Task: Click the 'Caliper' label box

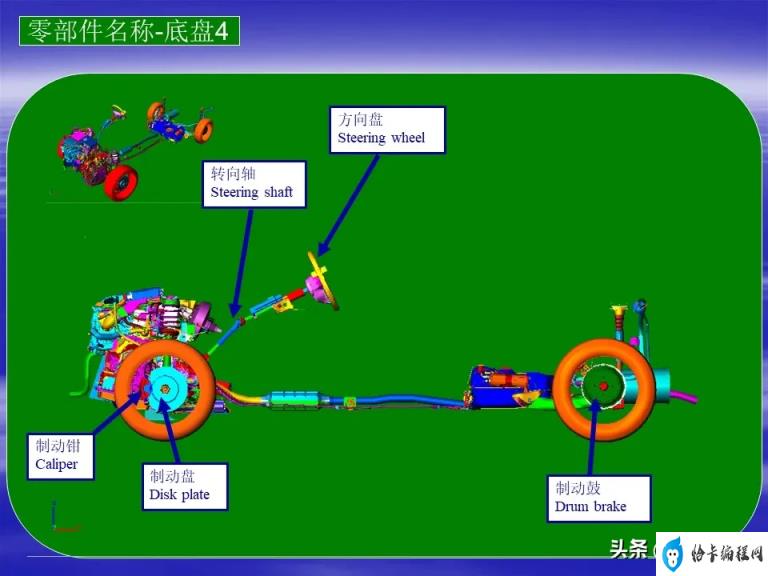Action: pyautogui.click(x=60, y=456)
